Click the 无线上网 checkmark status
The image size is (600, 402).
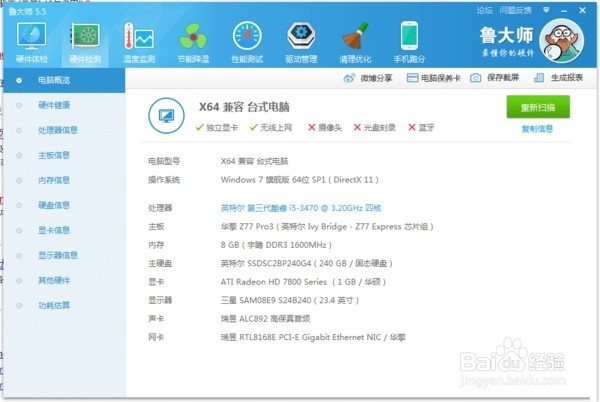point(271,127)
